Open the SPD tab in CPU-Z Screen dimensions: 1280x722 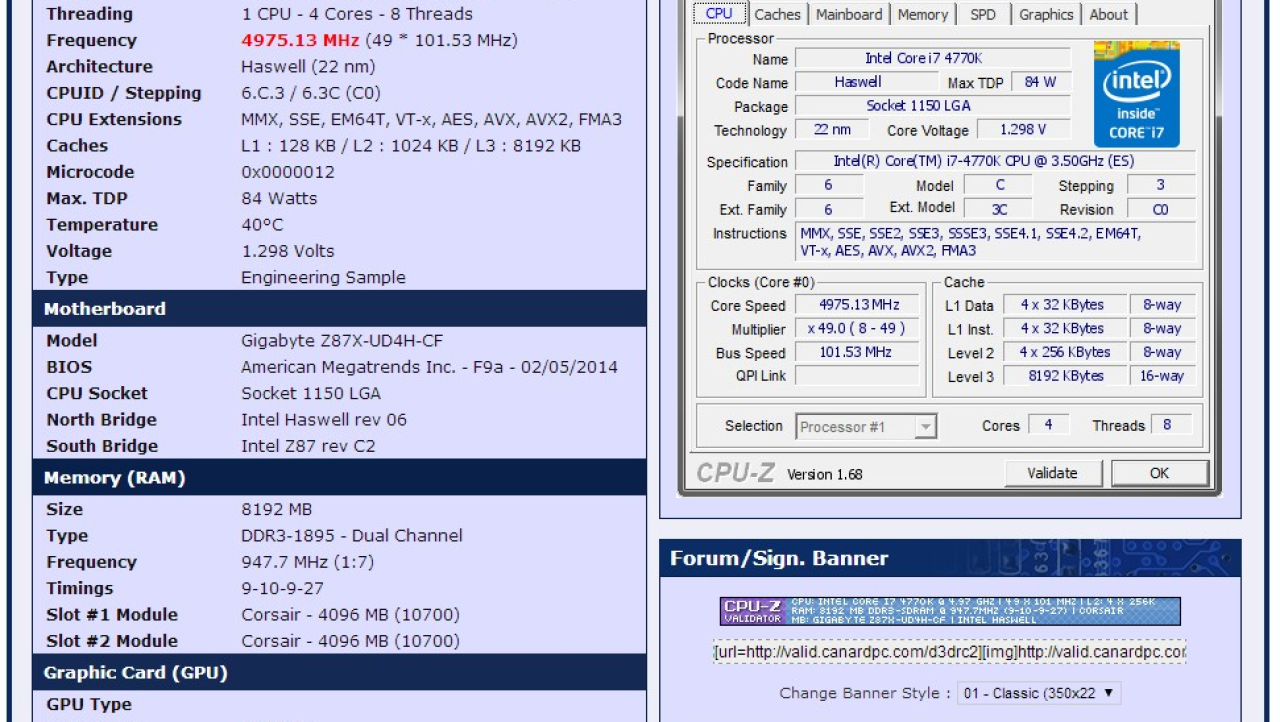(x=983, y=14)
